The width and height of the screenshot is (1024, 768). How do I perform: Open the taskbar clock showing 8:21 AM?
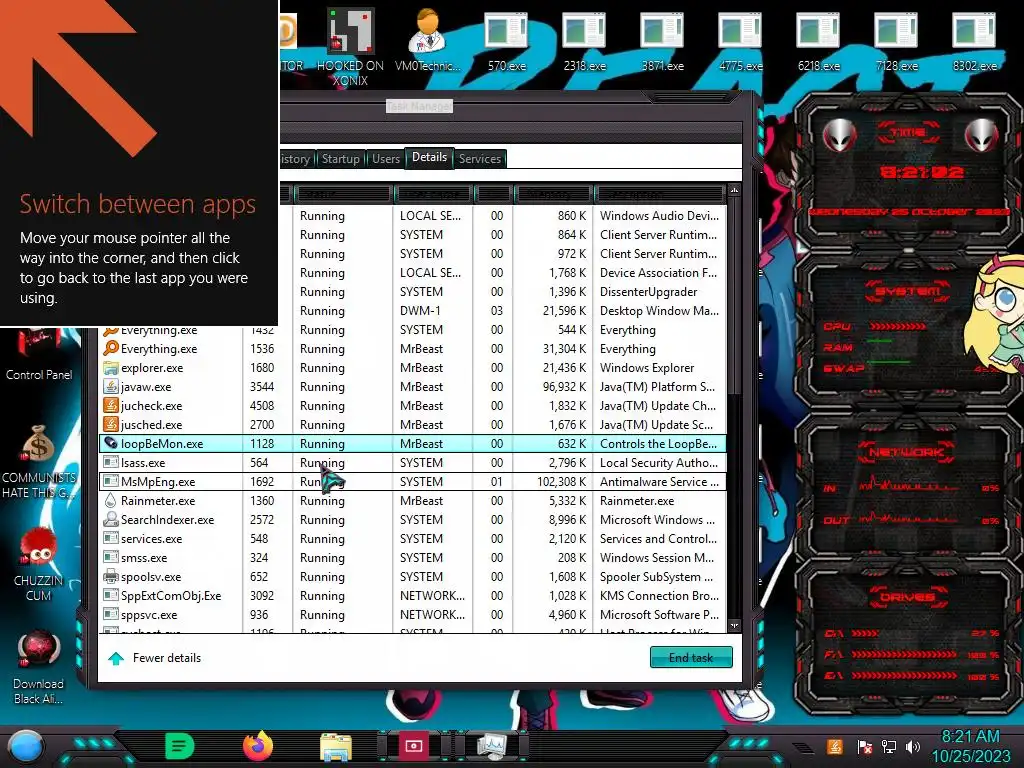tap(970, 746)
